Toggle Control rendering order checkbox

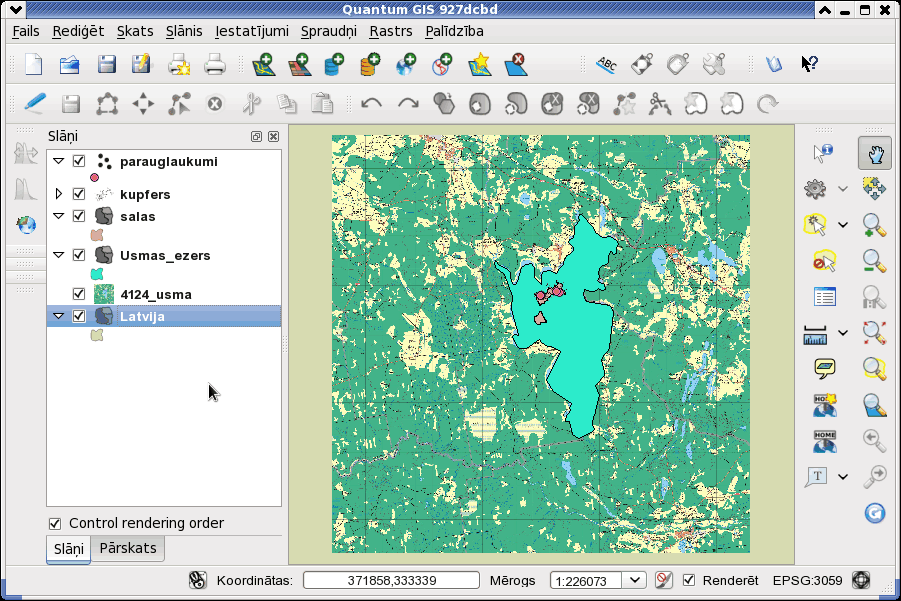pyautogui.click(x=55, y=523)
